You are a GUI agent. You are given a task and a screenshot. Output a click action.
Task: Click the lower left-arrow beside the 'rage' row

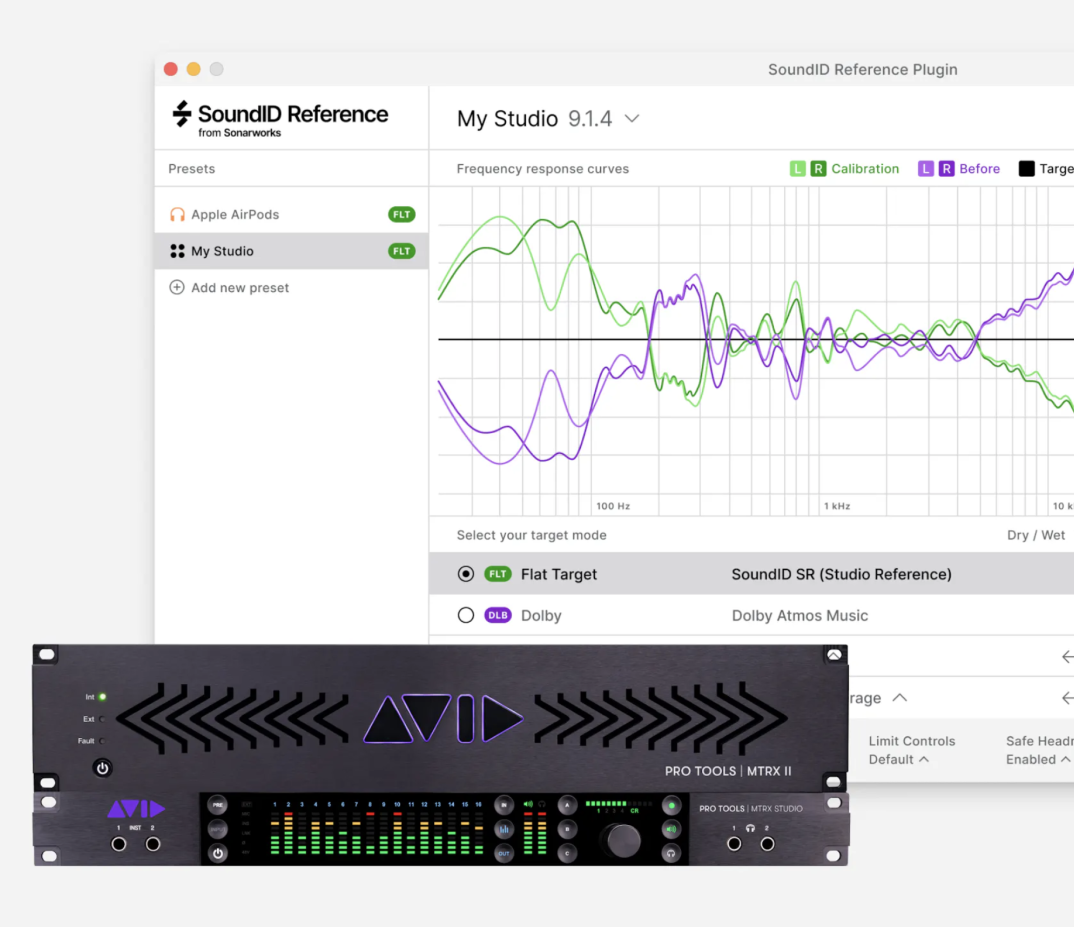tap(1067, 697)
